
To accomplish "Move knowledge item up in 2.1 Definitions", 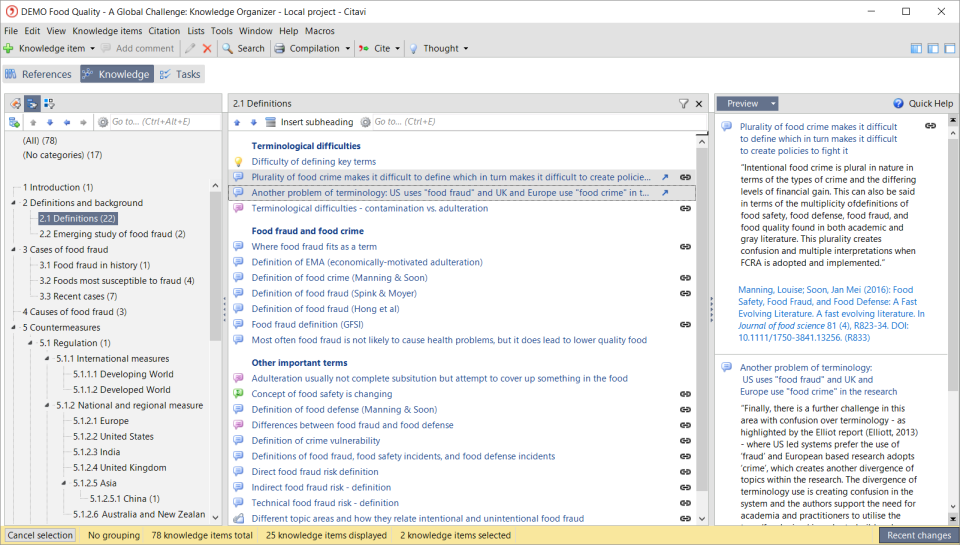I will (238, 122).
